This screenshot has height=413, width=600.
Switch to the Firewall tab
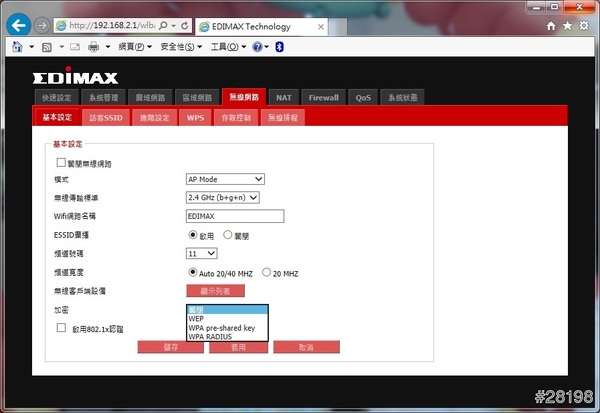point(323,98)
